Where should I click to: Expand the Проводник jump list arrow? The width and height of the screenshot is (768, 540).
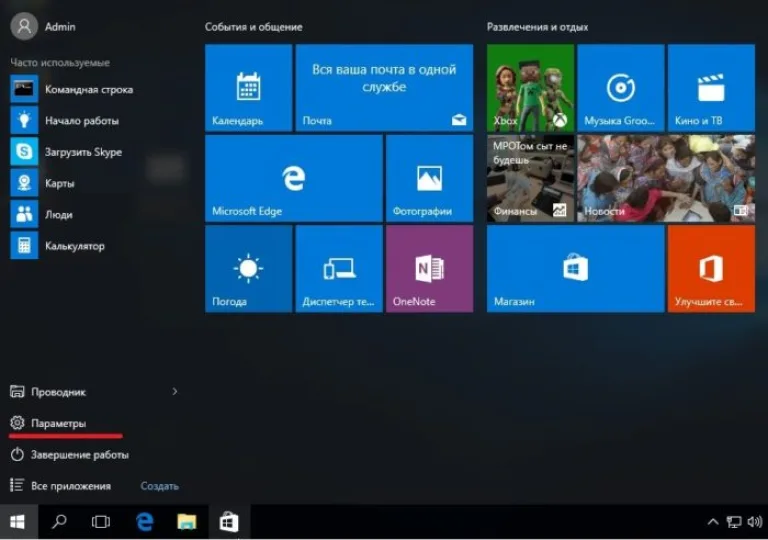pos(175,392)
